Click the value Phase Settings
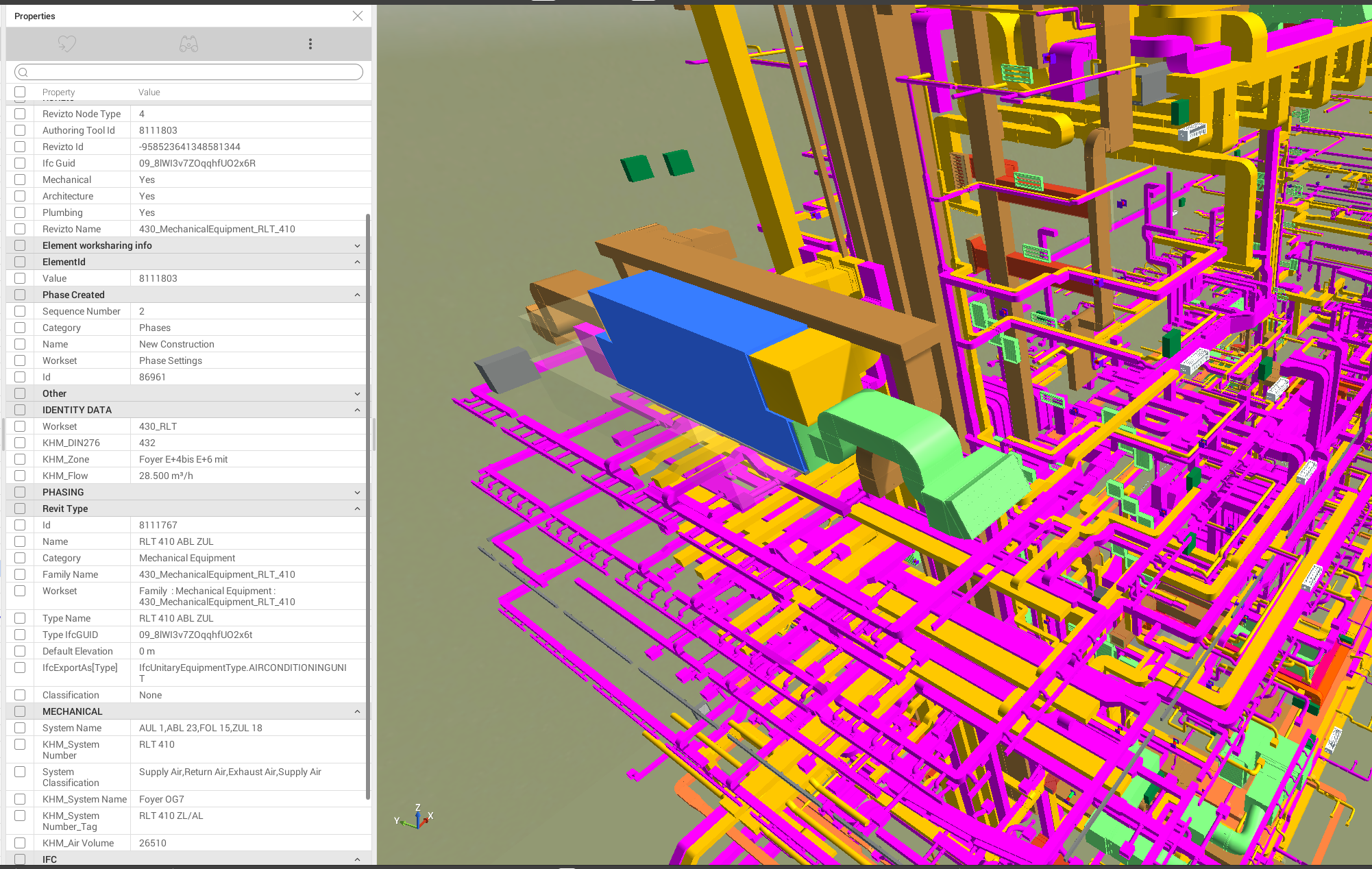1372x869 pixels. pyautogui.click(x=171, y=360)
